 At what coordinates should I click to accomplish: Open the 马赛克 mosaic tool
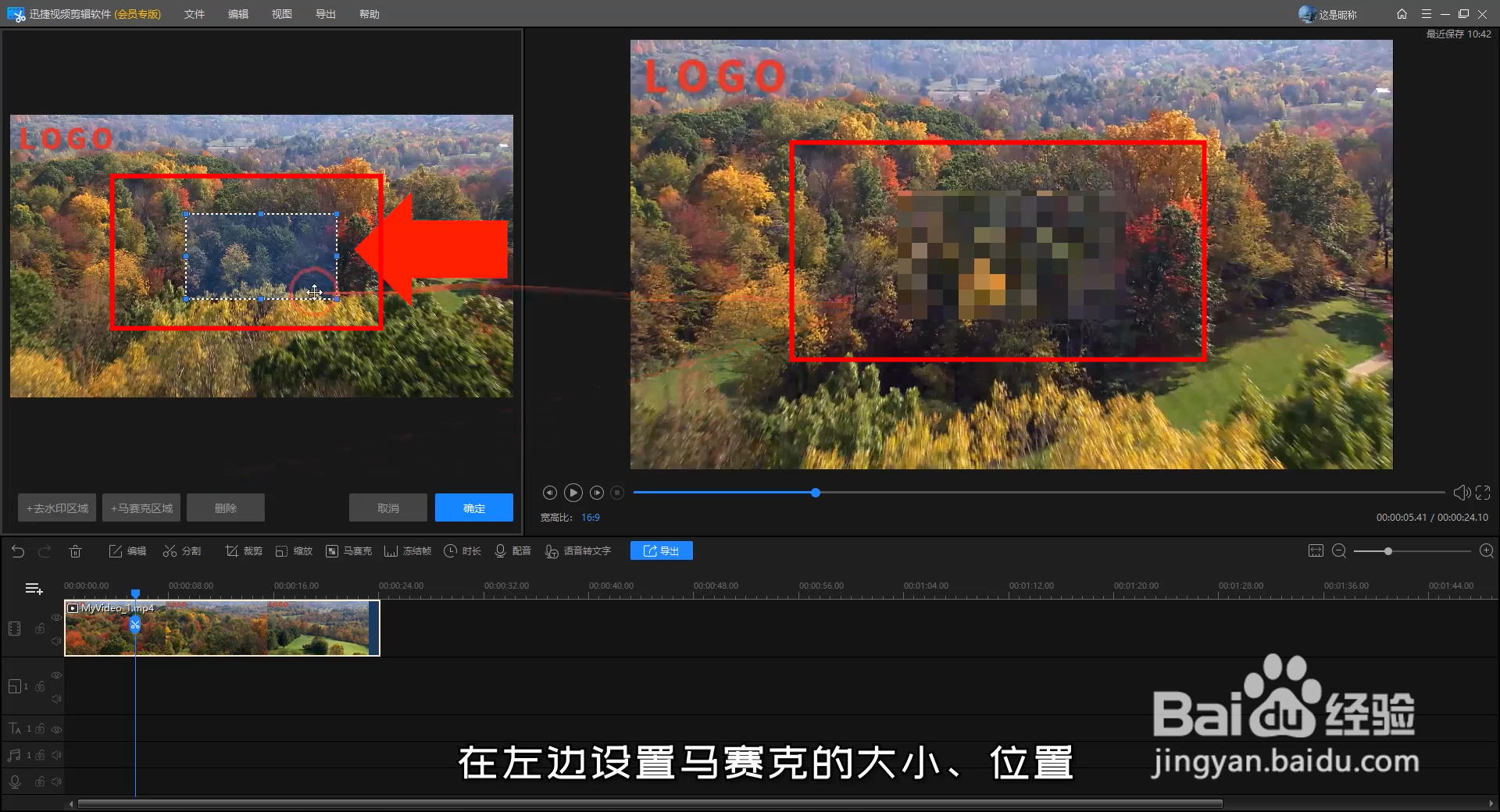coord(348,551)
